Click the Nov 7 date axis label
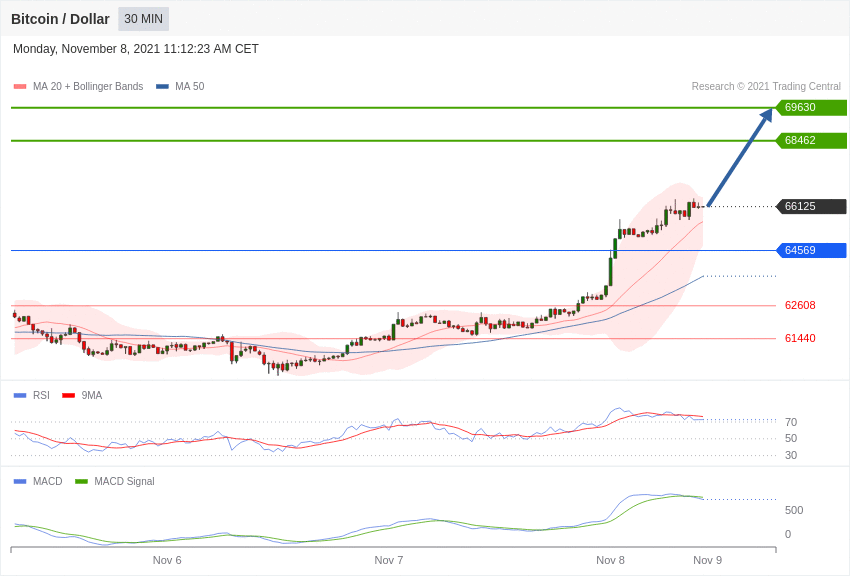Image resolution: width=850 pixels, height=576 pixels. (x=389, y=560)
